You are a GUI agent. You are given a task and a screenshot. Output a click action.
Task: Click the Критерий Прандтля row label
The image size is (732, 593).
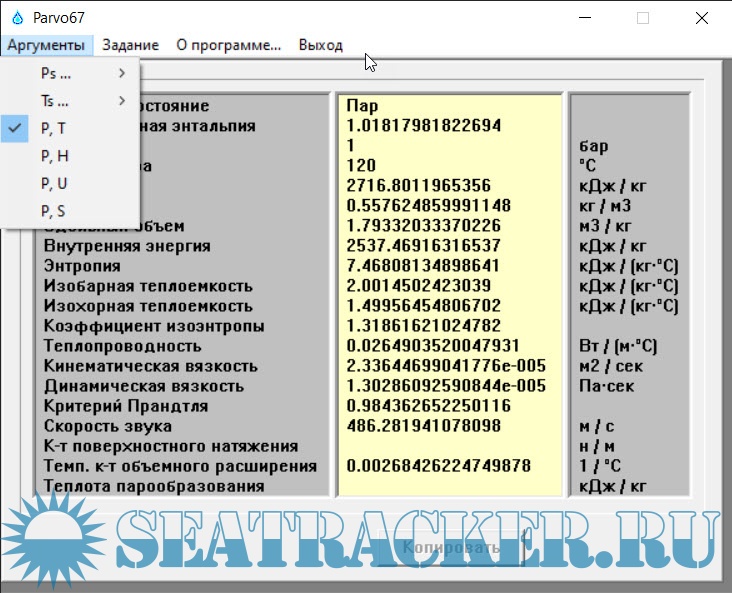coord(125,406)
